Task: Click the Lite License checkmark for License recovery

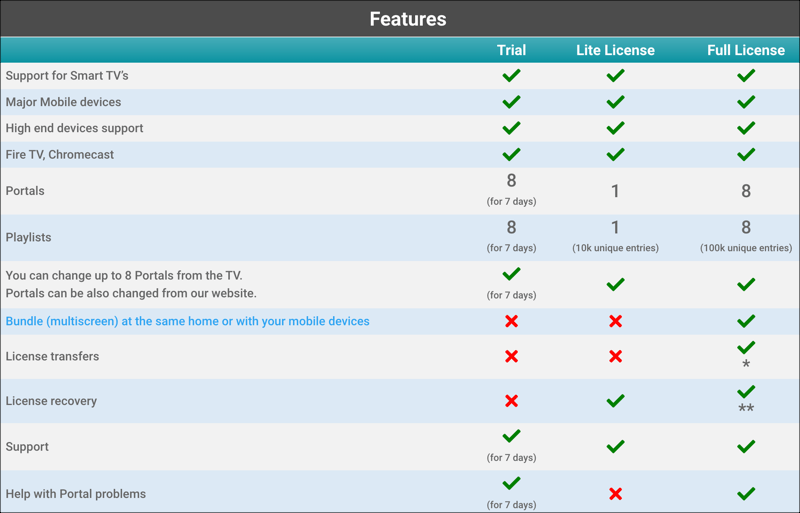Action: click(x=615, y=401)
